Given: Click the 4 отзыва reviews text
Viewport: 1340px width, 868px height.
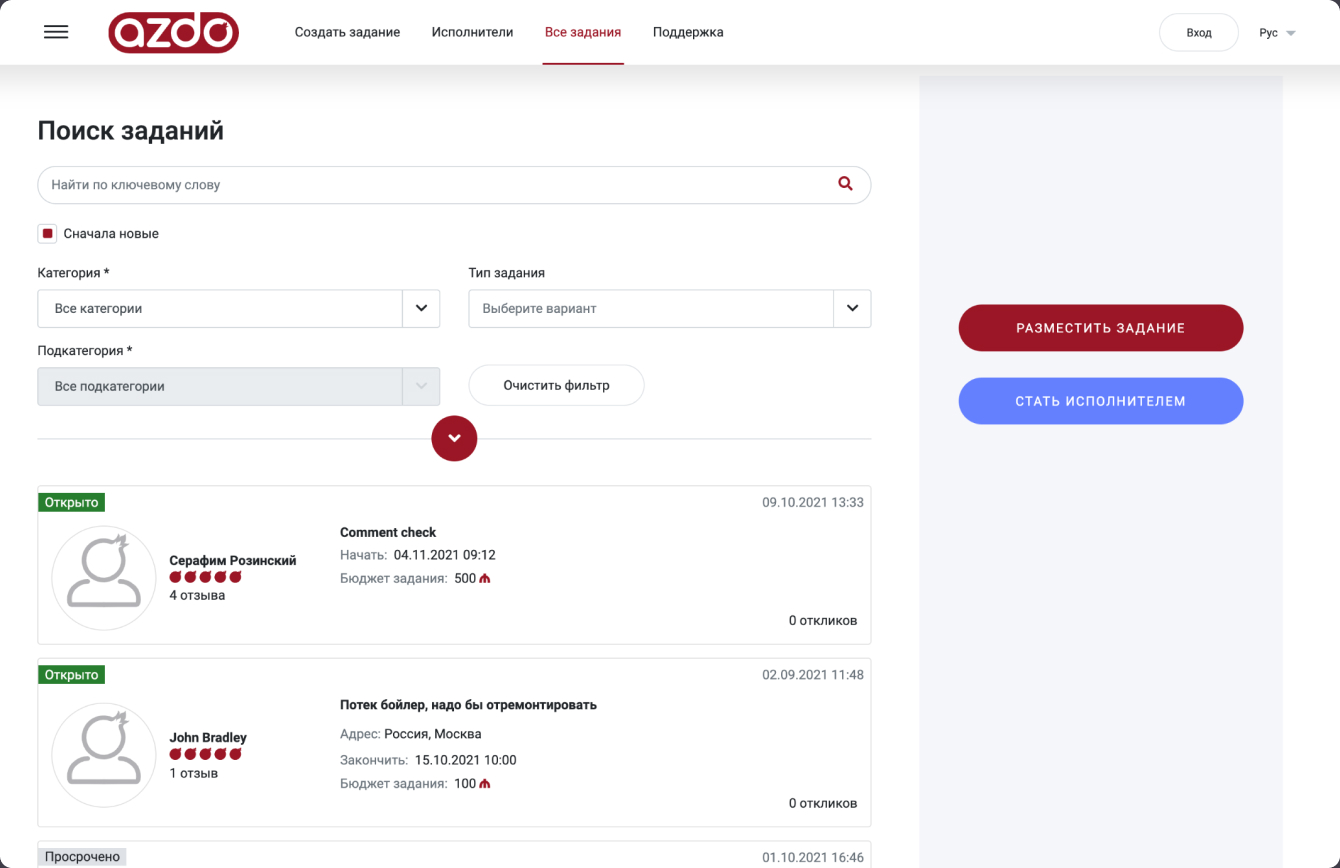Looking at the screenshot, I should tap(197, 595).
